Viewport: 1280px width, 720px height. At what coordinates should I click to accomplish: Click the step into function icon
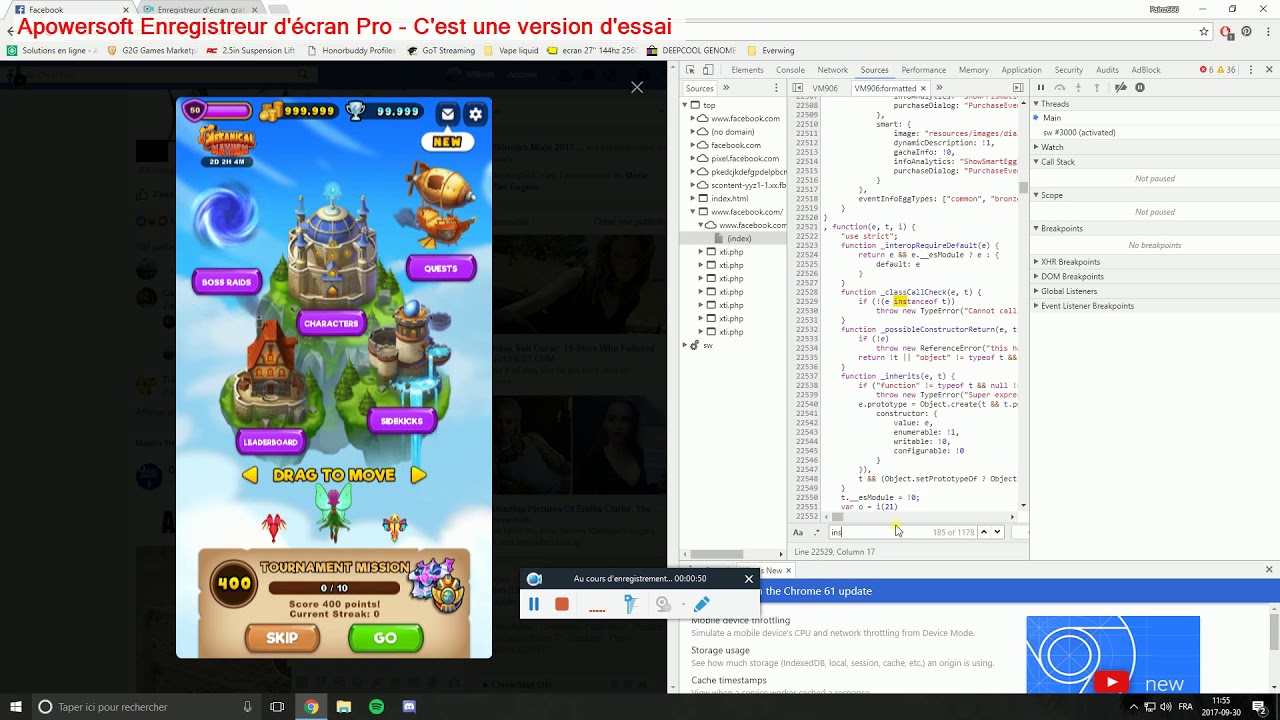point(1079,88)
